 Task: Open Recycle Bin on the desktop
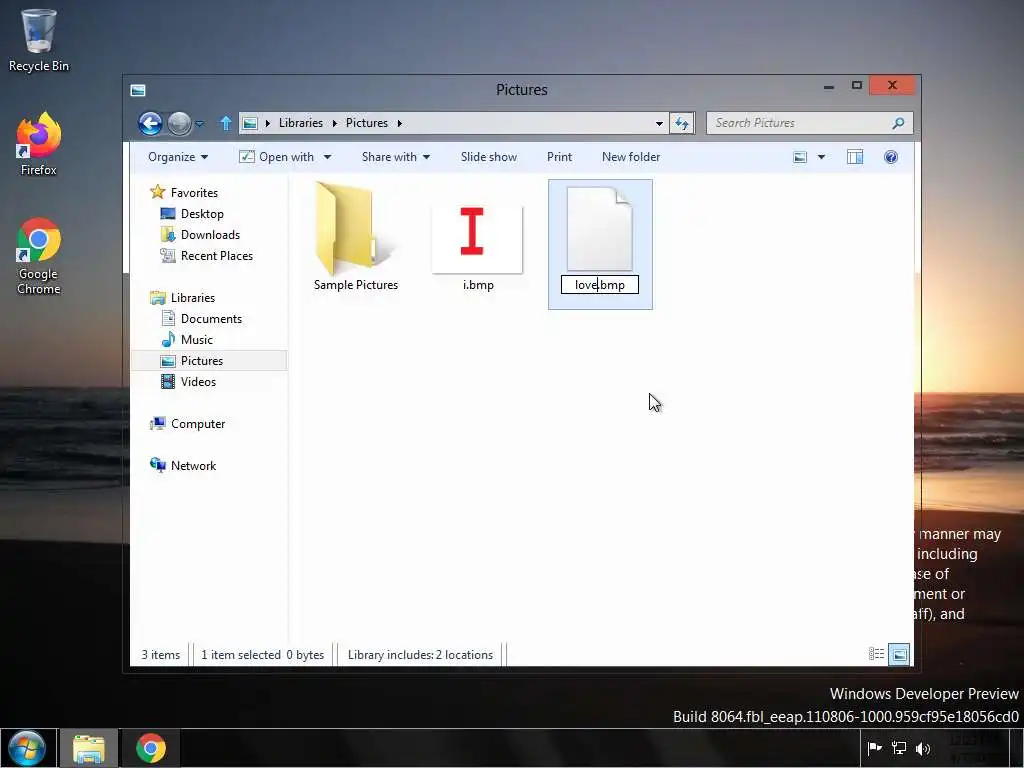point(39,40)
